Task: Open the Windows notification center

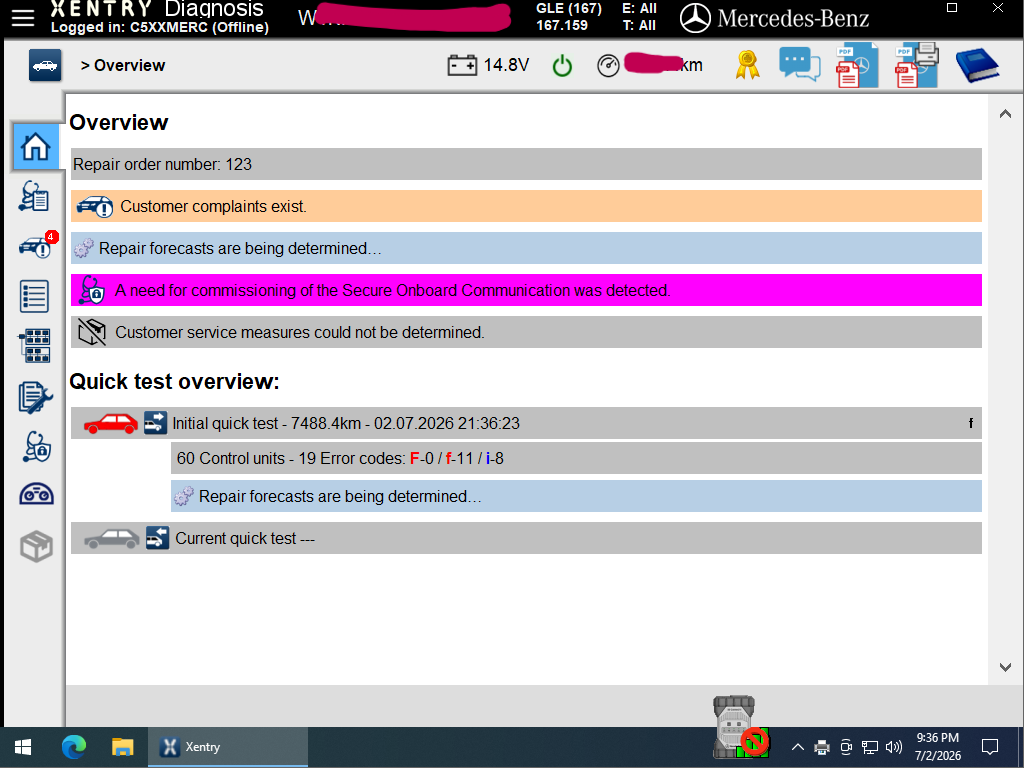Action: pyautogui.click(x=990, y=746)
